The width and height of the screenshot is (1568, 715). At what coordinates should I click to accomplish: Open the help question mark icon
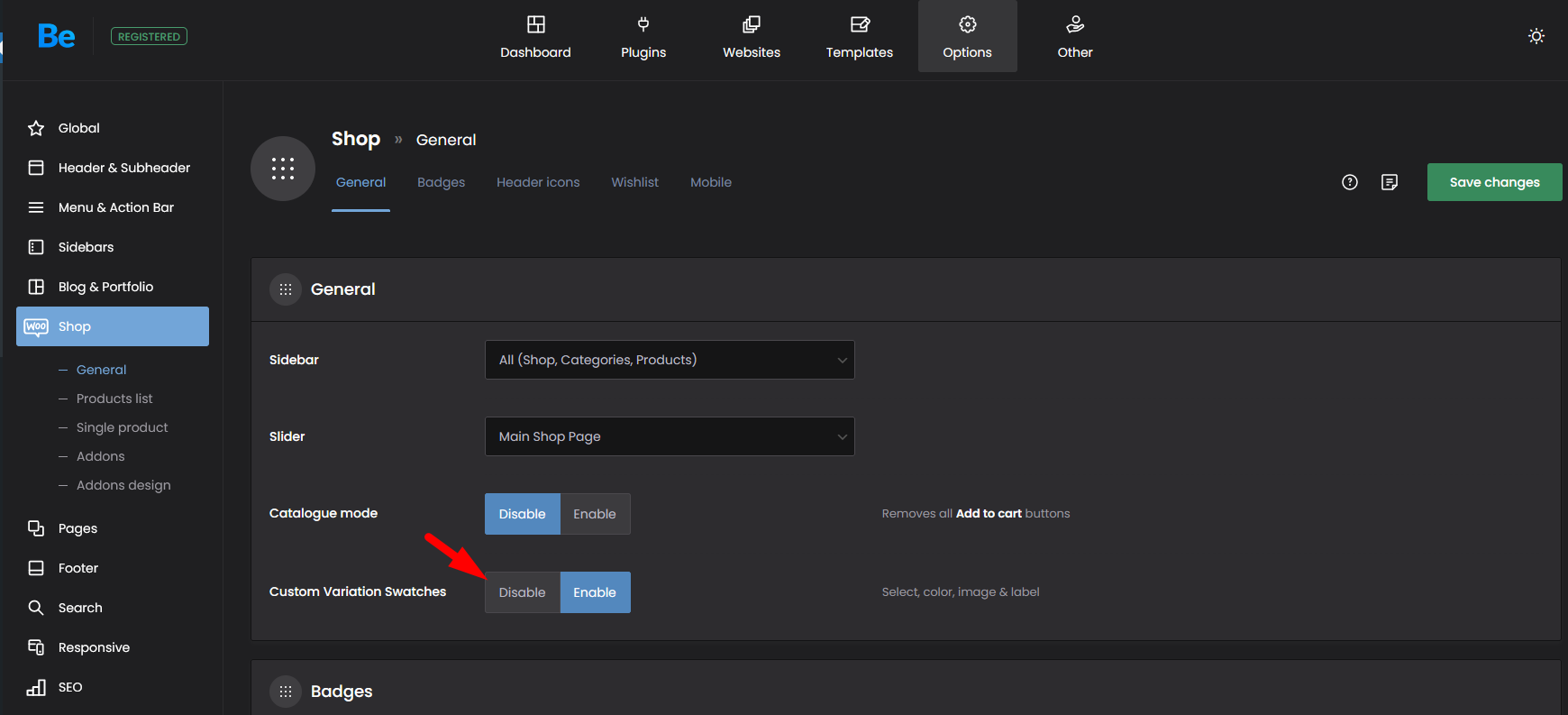pyautogui.click(x=1350, y=182)
